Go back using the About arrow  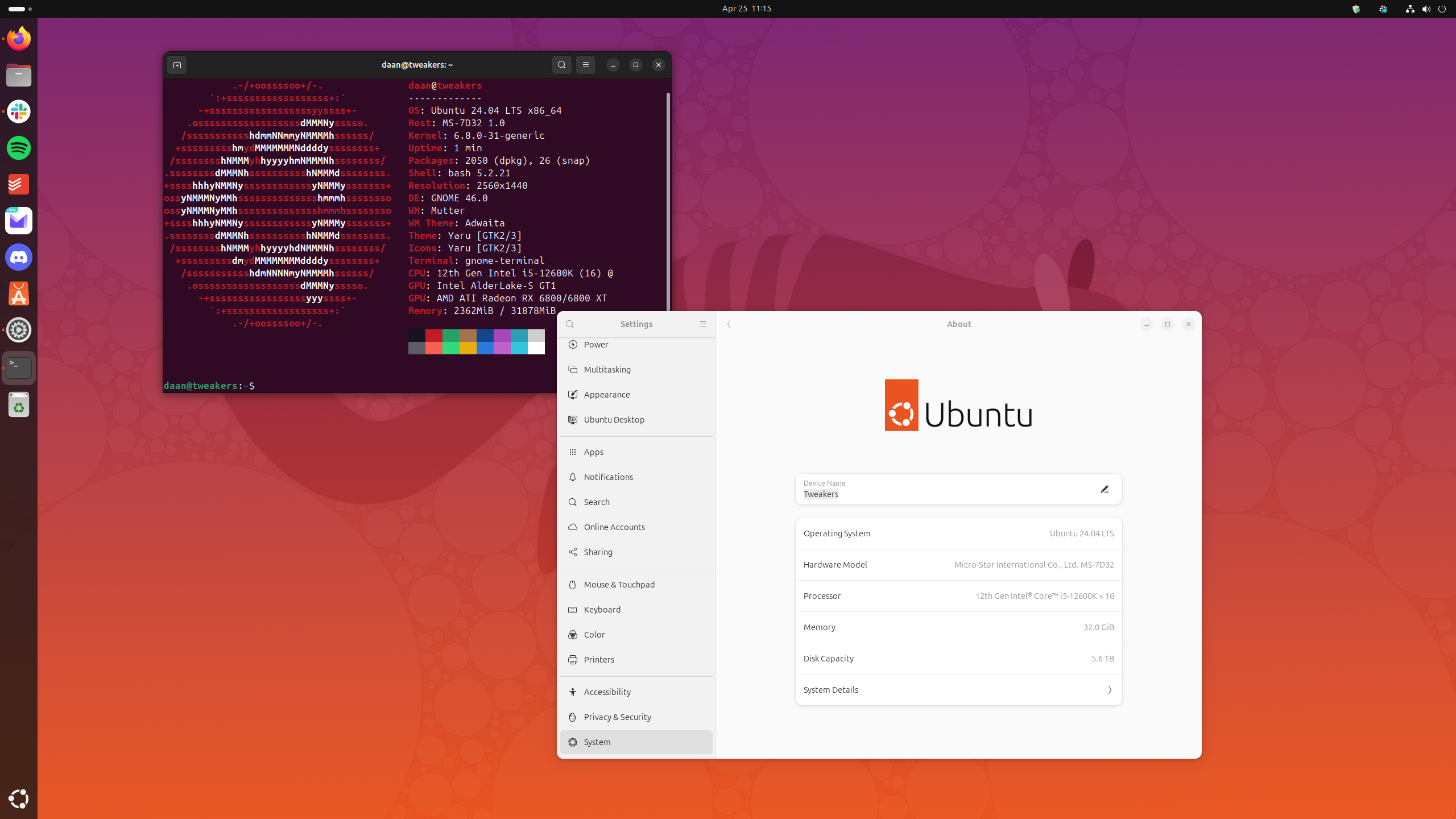(729, 324)
